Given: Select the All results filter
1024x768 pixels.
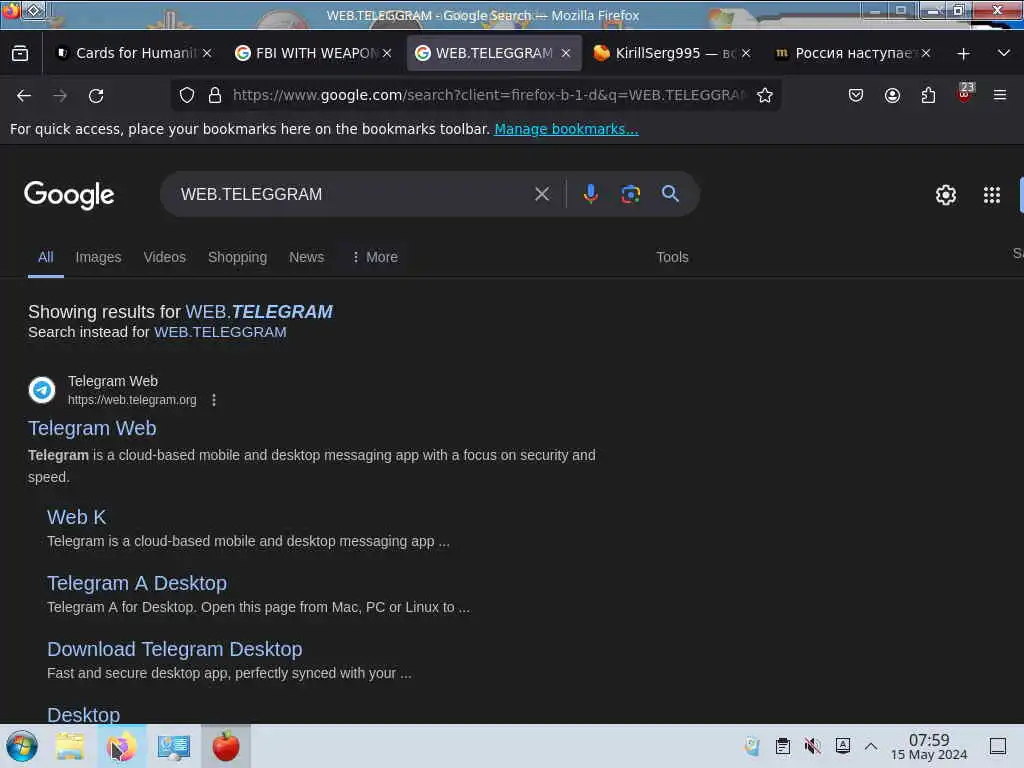Looking at the screenshot, I should click(x=45, y=257).
